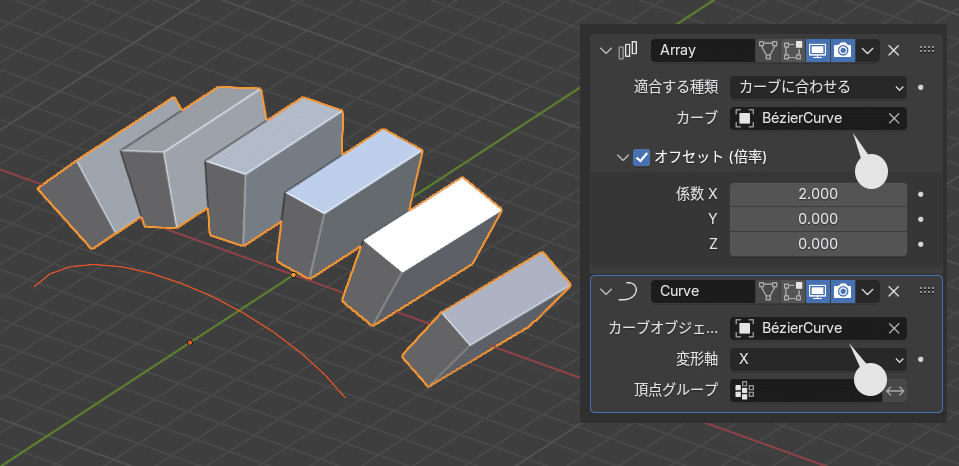Click animate dot beside 係数 X
The width and height of the screenshot is (959, 466).
(920, 194)
